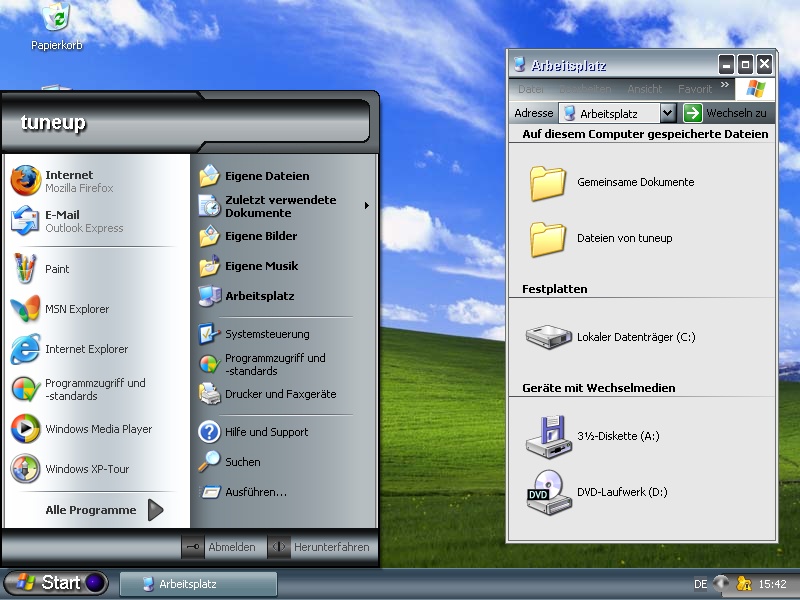Click the yellow tray icon beside the clock

[x=743, y=583]
